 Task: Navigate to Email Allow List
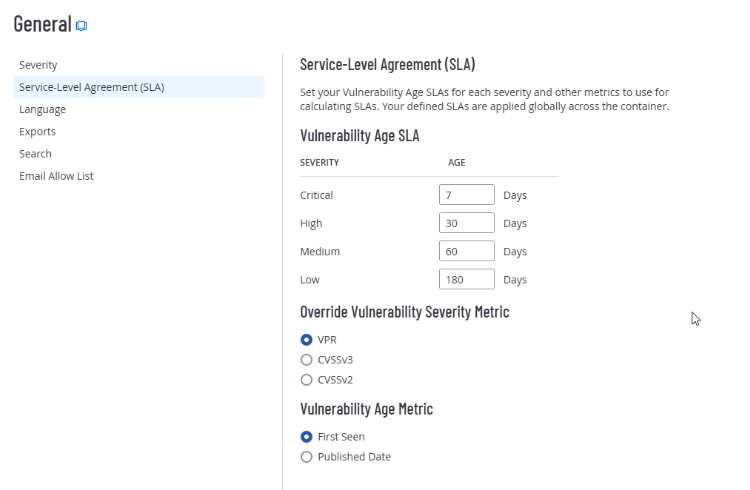click(56, 176)
